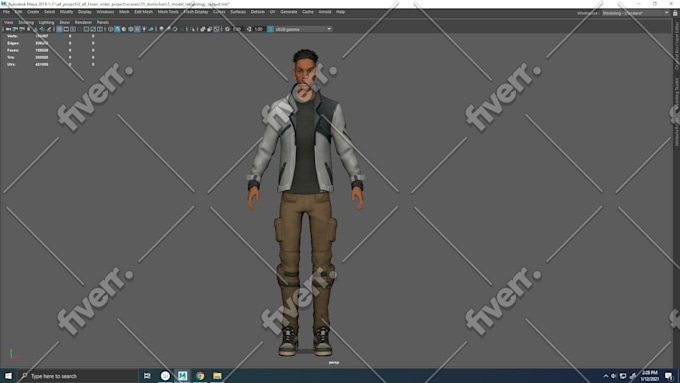Open the Channel Box / Layer Editor side tab
680x383 pixels.
click(x=677, y=45)
